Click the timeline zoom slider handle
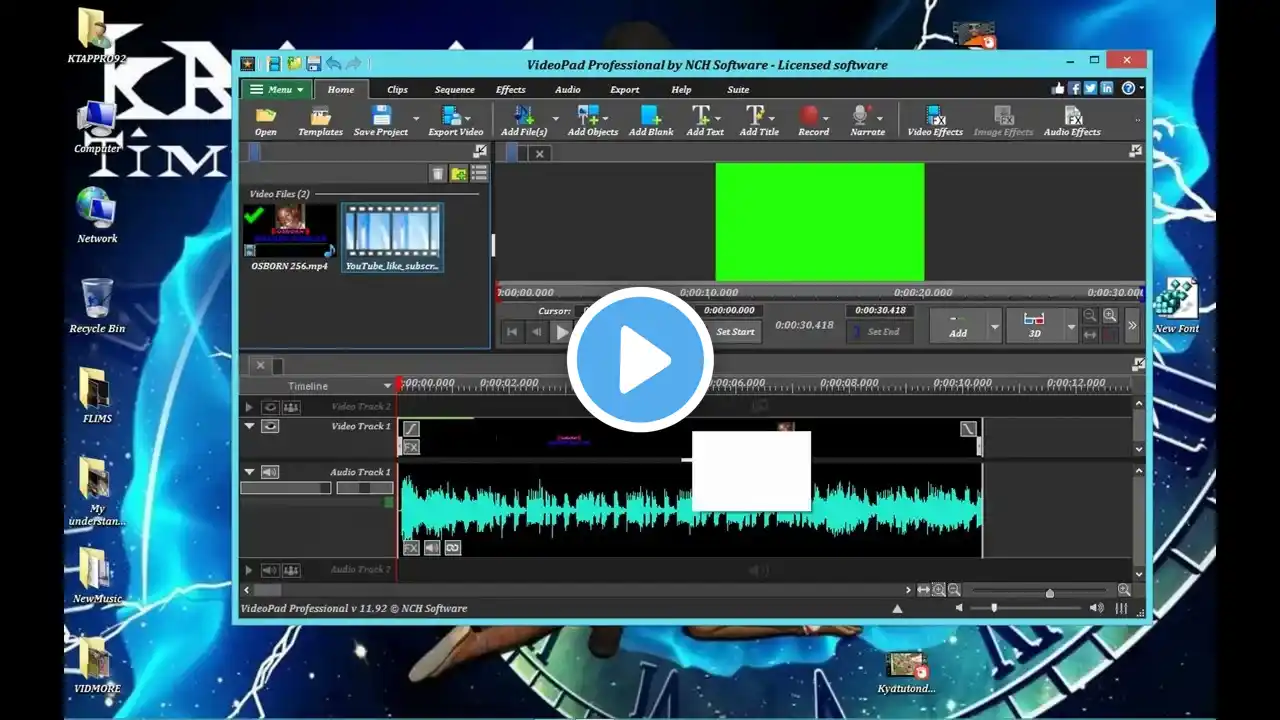The width and height of the screenshot is (1280, 720). (x=1049, y=592)
